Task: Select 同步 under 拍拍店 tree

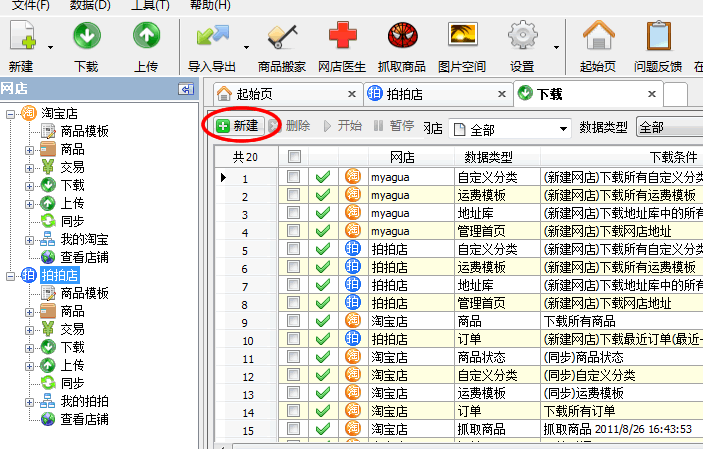Action: click(x=72, y=383)
